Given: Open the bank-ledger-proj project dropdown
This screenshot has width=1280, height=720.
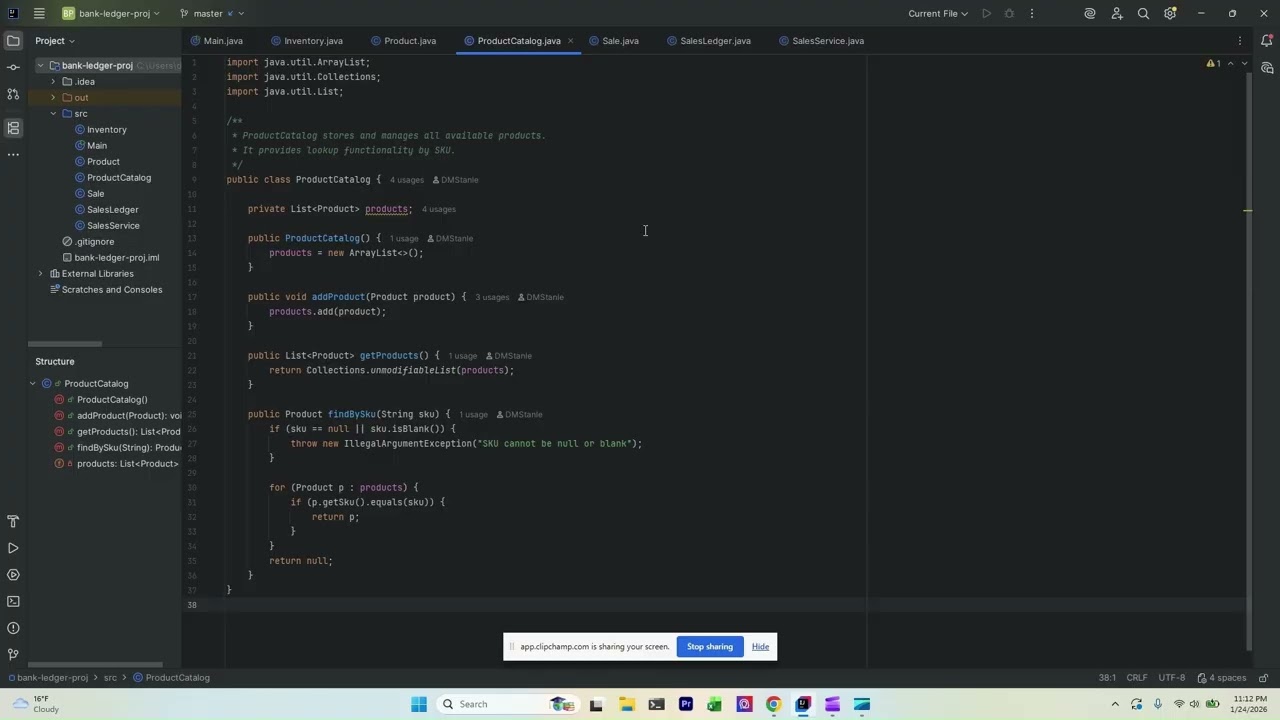Looking at the screenshot, I should click(111, 13).
